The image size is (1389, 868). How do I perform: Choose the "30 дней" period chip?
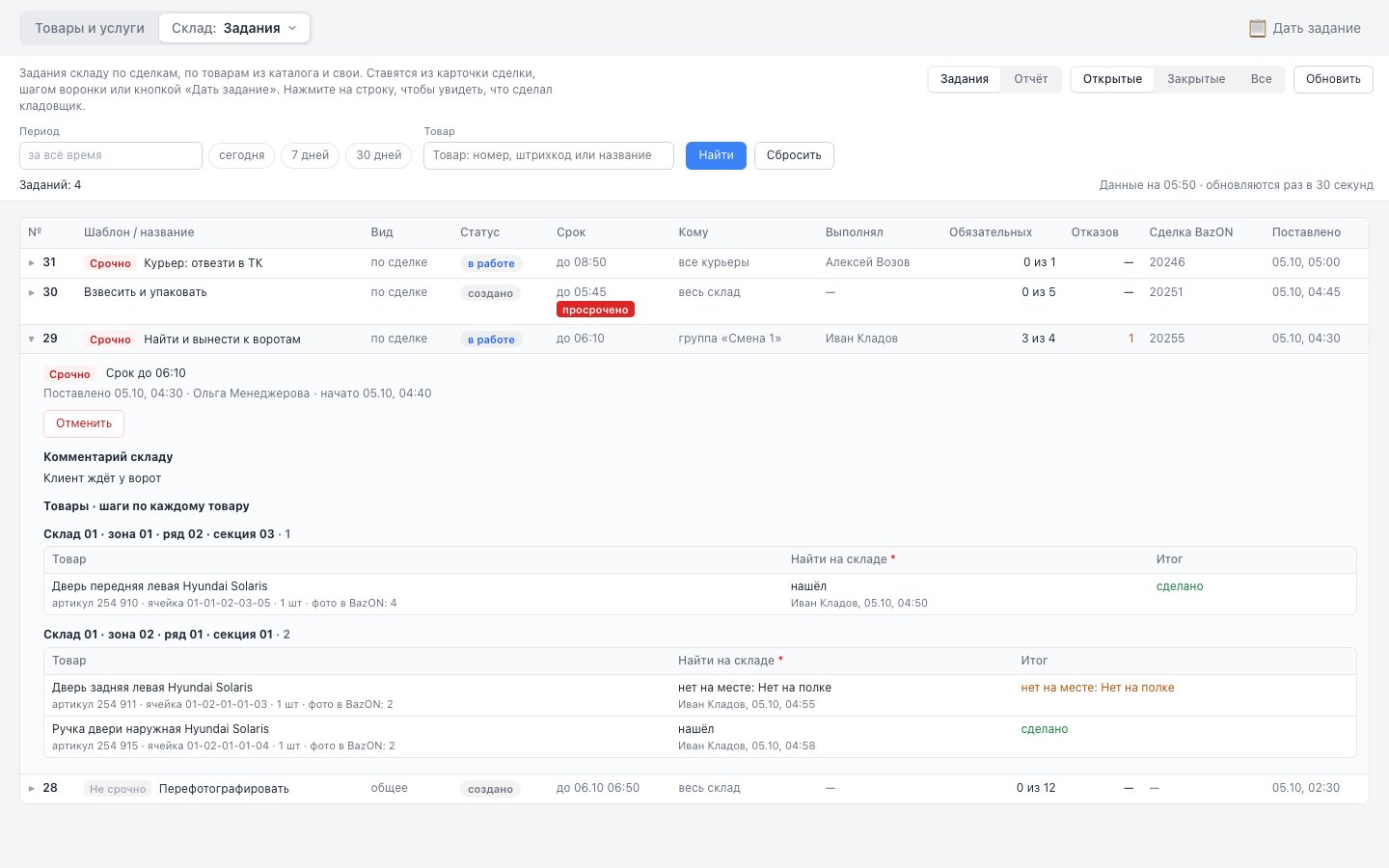click(379, 155)
